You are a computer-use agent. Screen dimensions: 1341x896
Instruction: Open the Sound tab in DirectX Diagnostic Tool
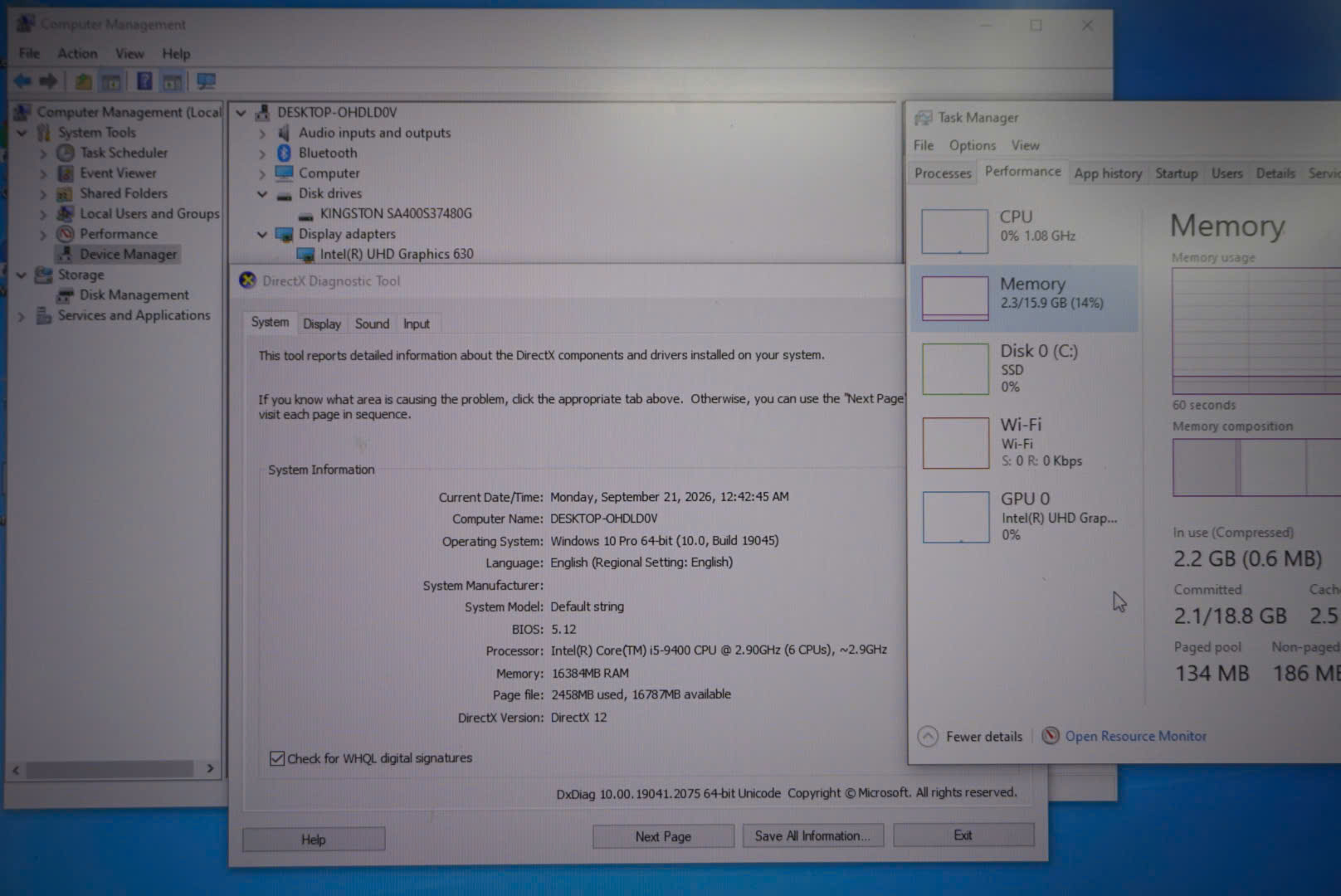[372, 324]
